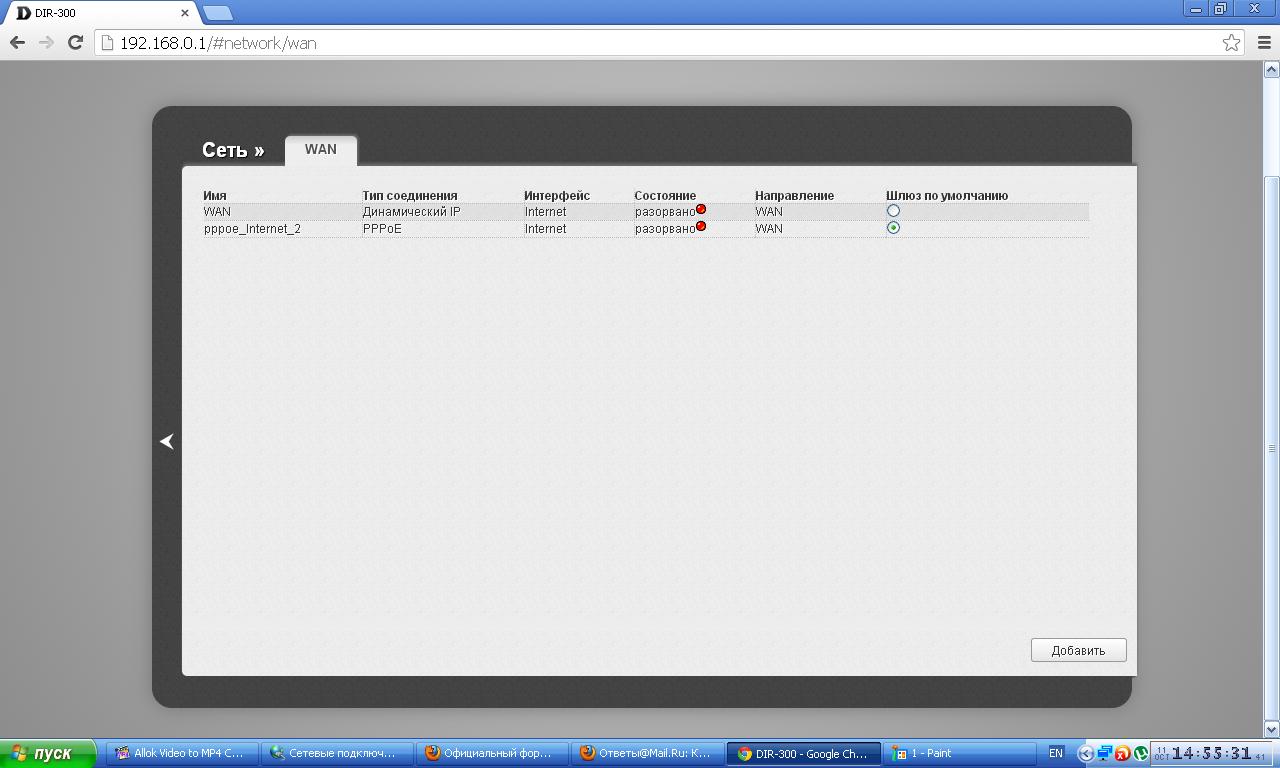Click the Добавить button
This screenshot has height=768, width=1280.
(x=1078, y=650)
